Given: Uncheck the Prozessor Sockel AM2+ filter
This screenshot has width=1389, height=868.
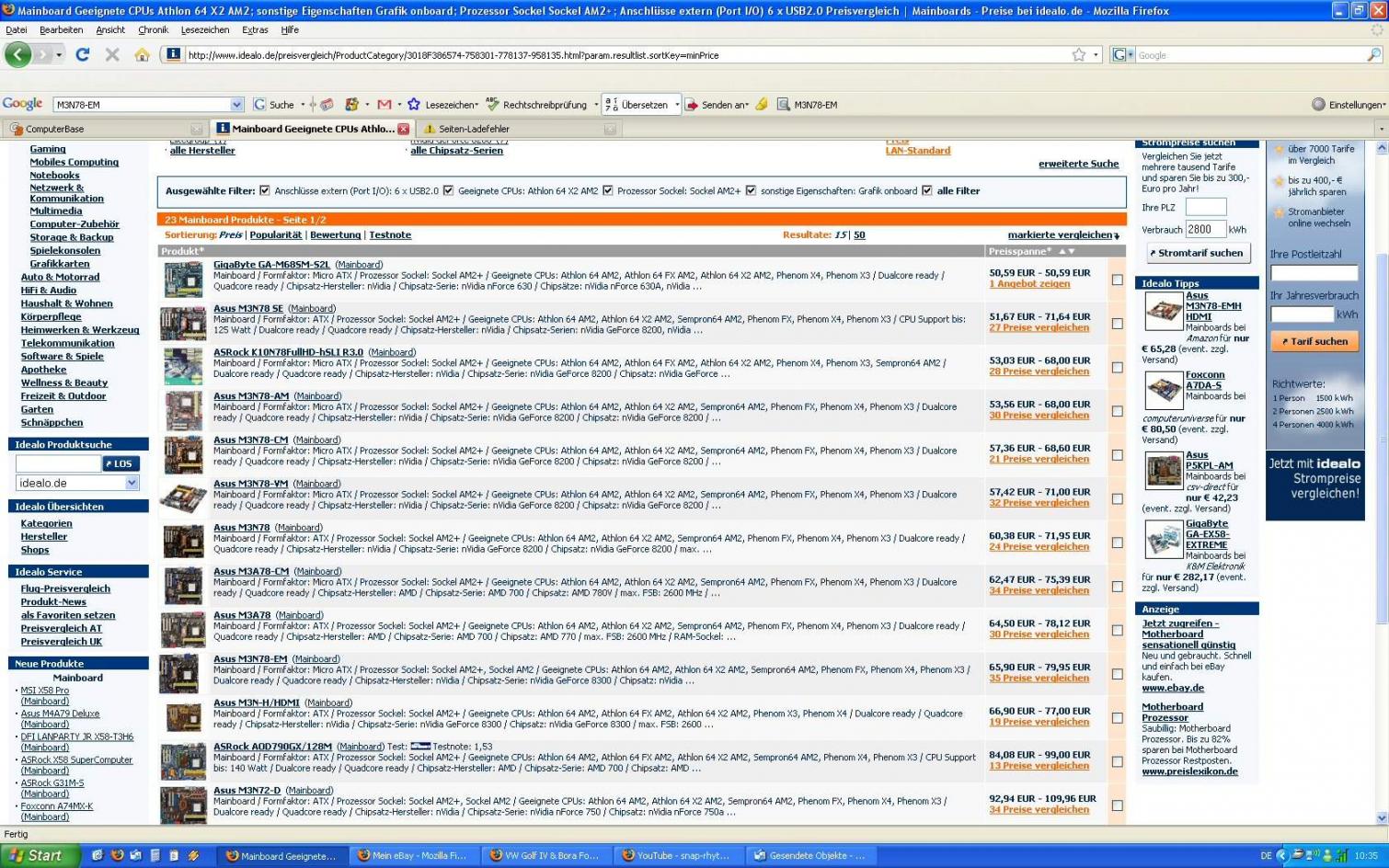Looking at the screenshot, I should click(607, 190).
